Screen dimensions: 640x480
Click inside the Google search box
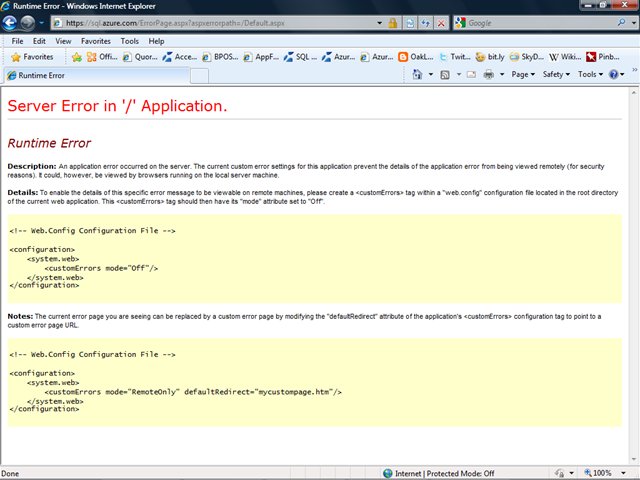click(x=528, y=22)
